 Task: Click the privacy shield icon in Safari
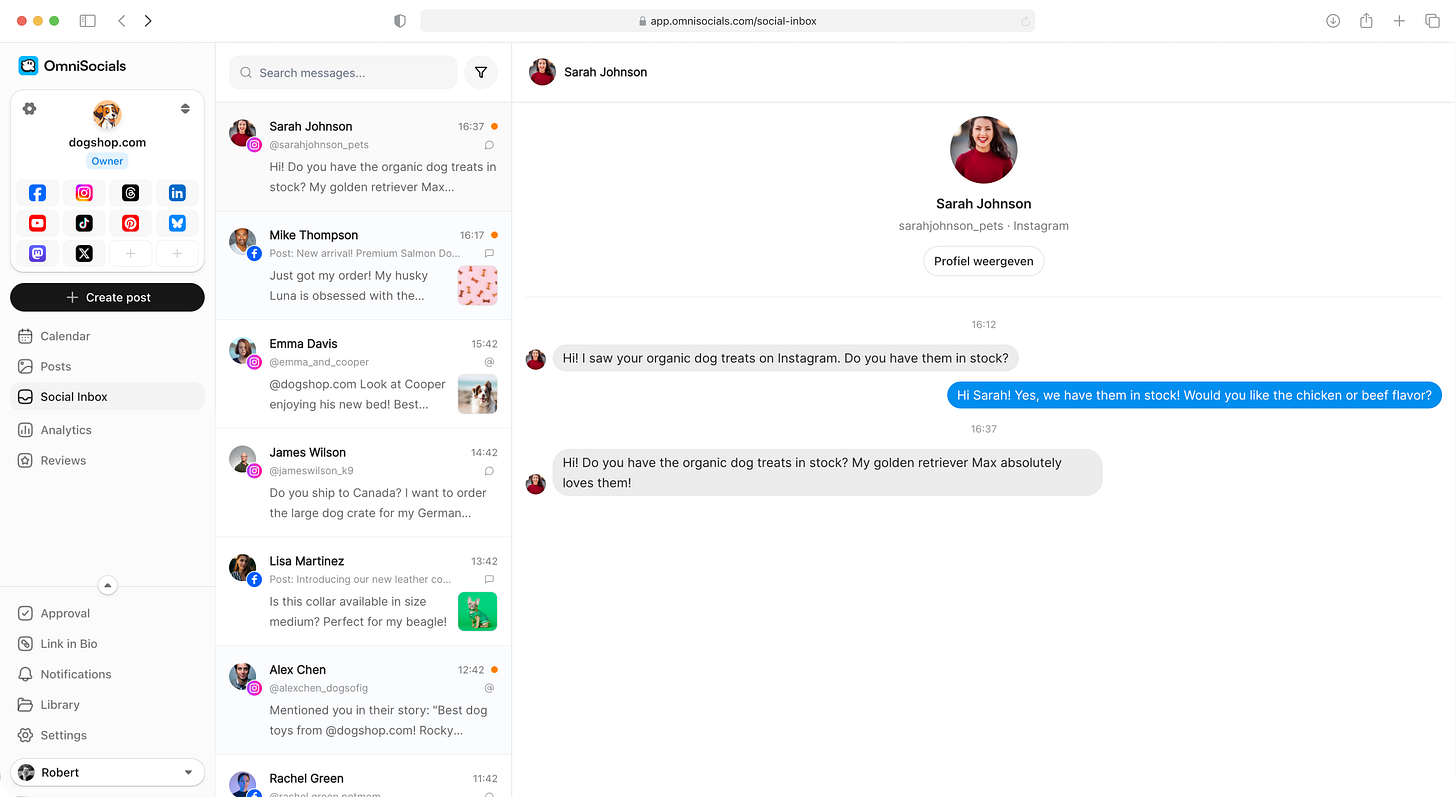(x=400, y=20)
